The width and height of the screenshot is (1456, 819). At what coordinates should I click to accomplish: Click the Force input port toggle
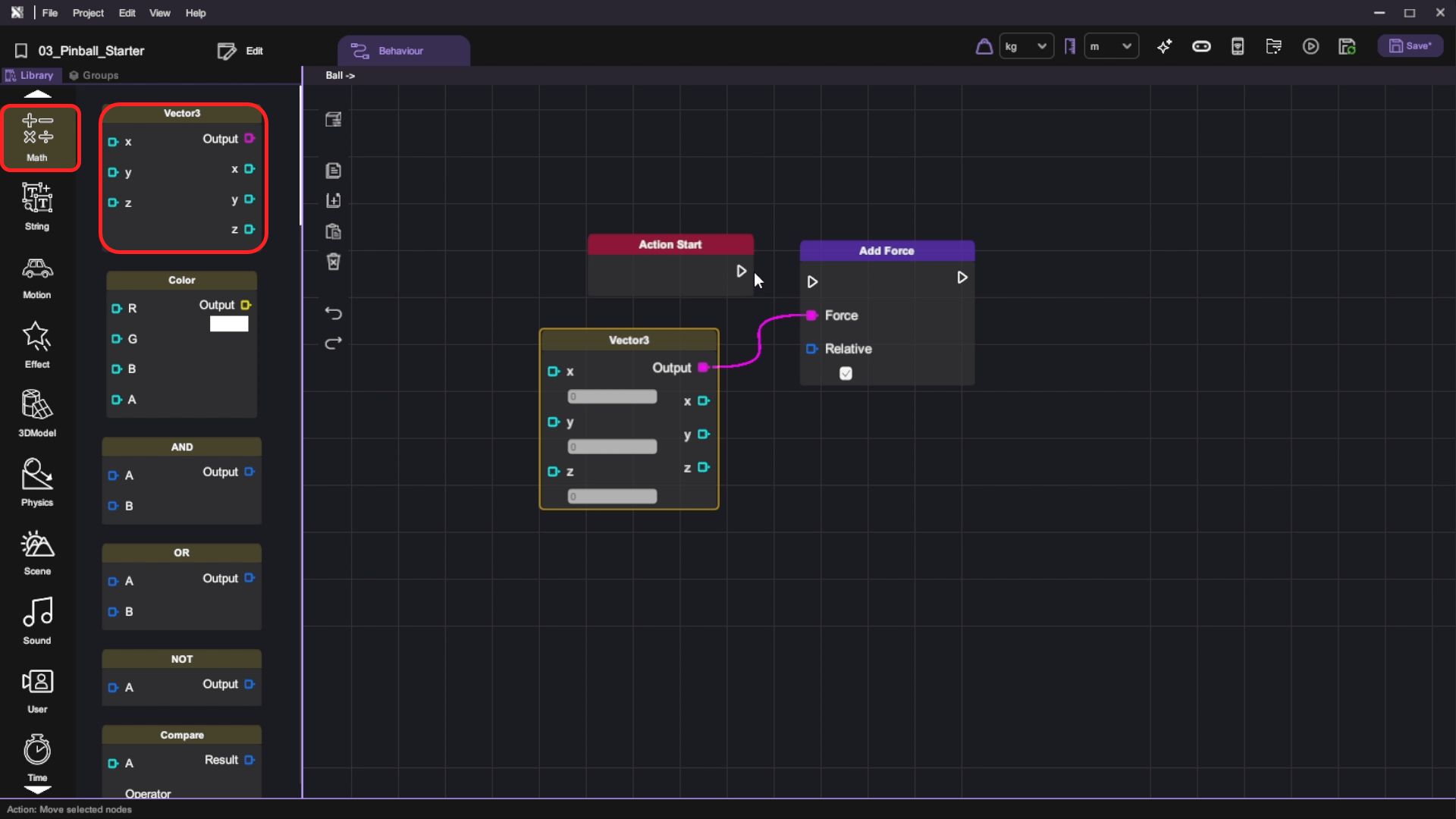click(x=811, y=315)
